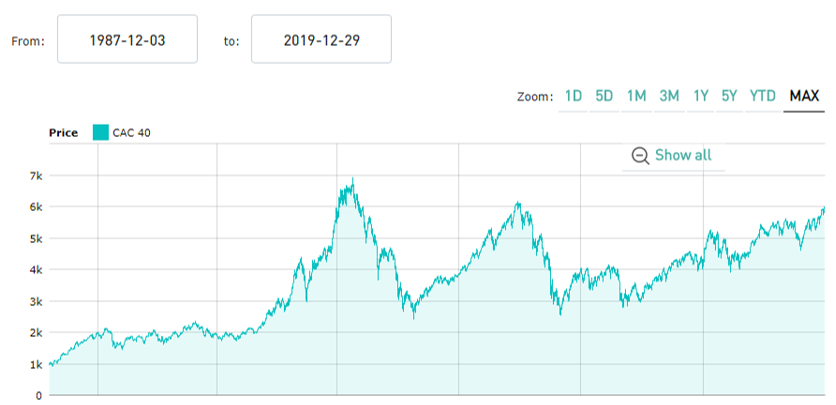
Task: Set zoom range to 5Y
Action: [x=730, y=96]
